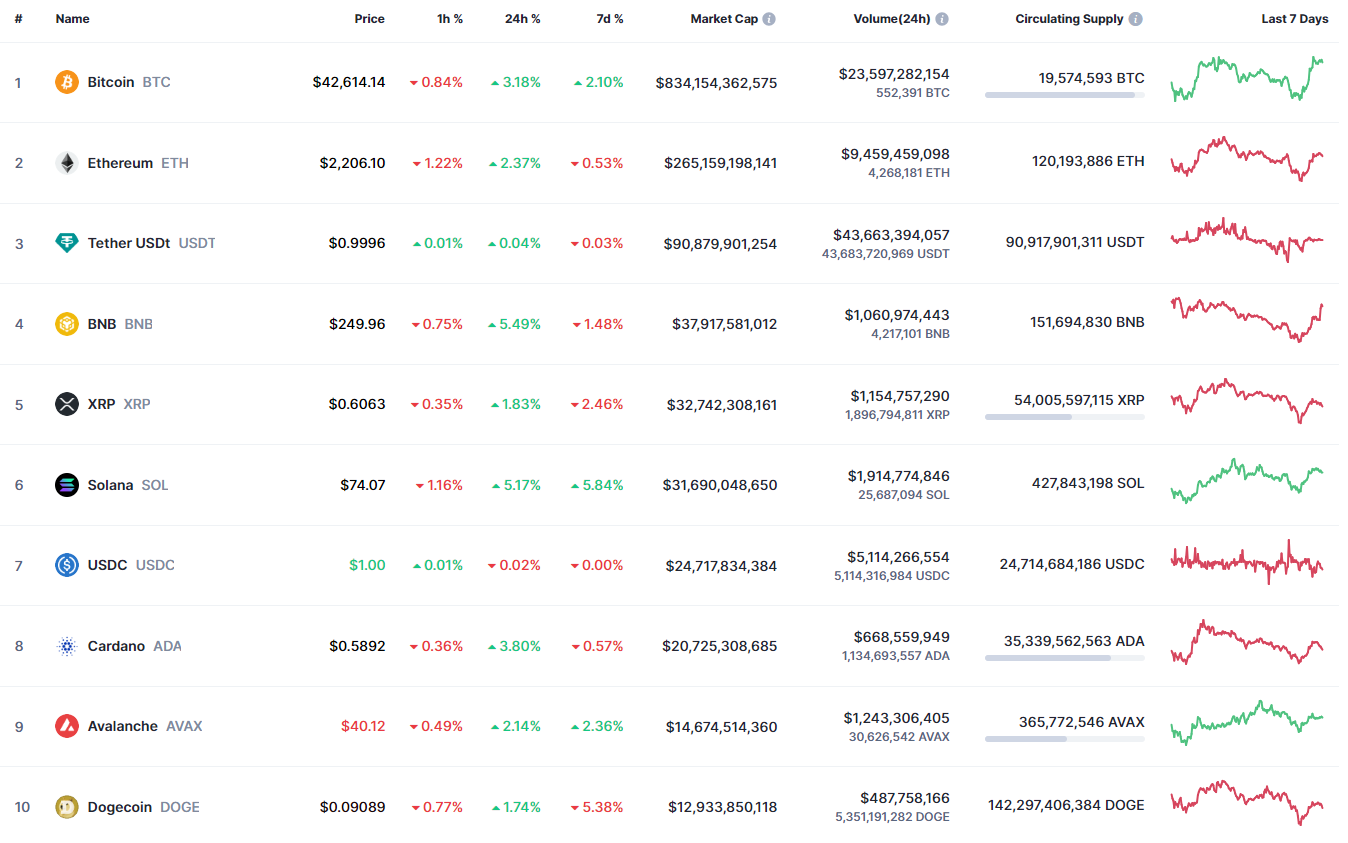This screenshot has width=1348, height=843.
Task: Open the Market Cap info tooltip icon
Action: [769, 19]
